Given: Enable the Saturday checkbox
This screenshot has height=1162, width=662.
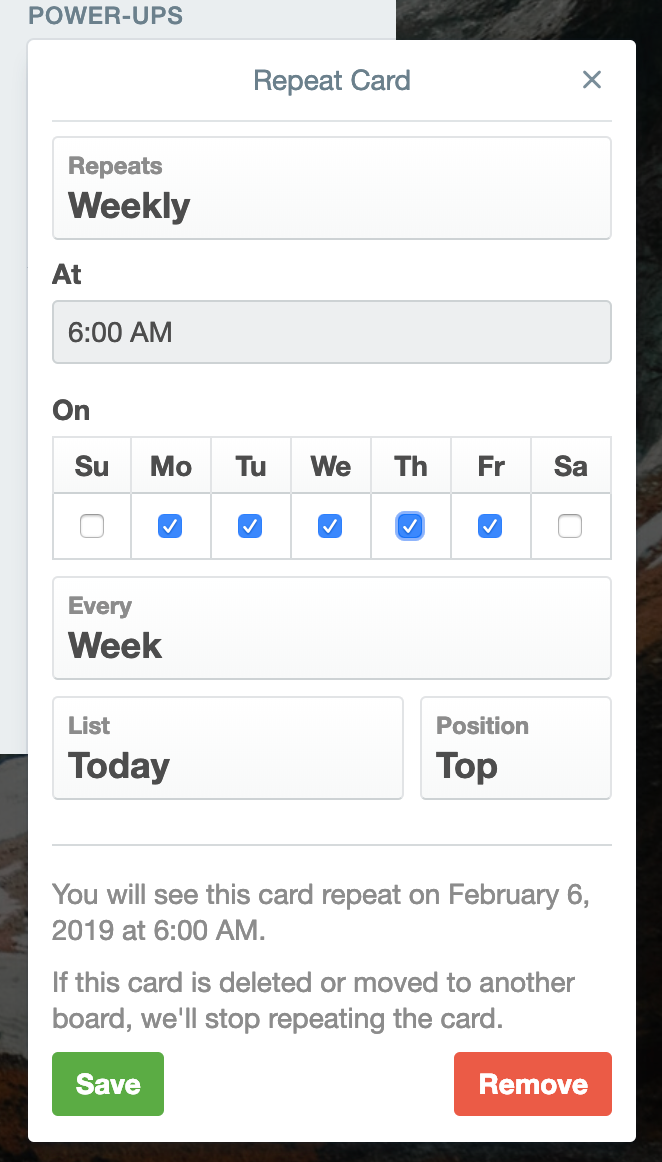Looking at the screenshot, I should (570, 526).
